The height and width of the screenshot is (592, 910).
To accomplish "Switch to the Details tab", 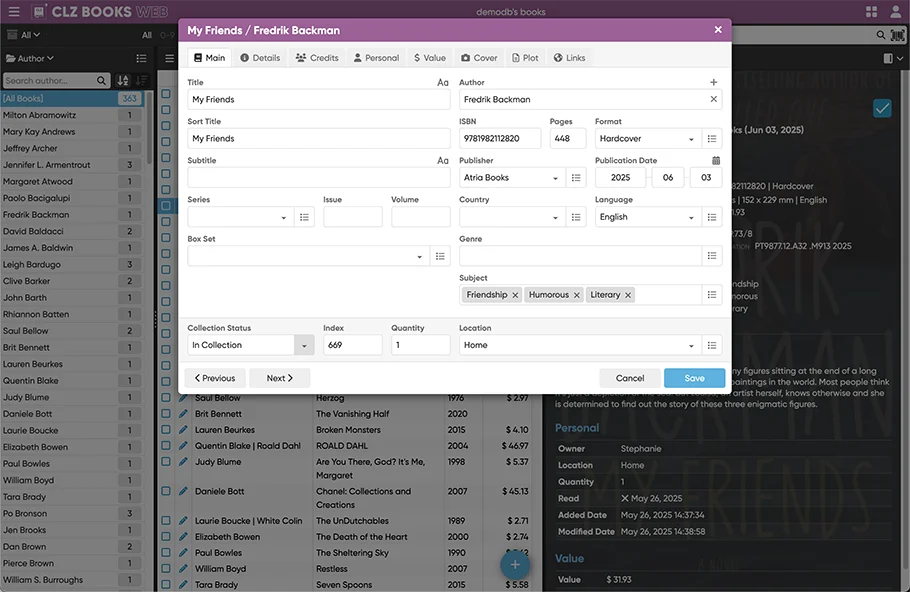I will 260,58.
